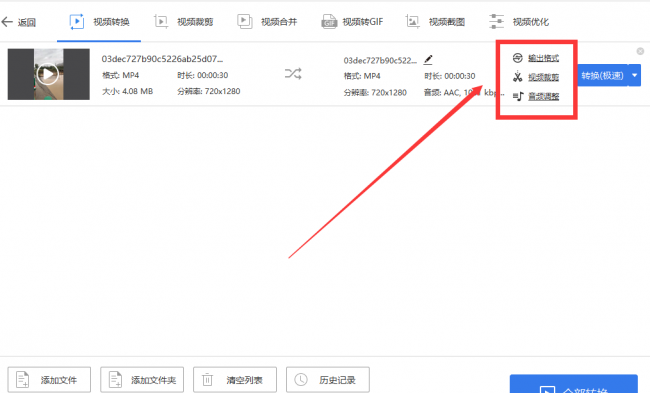Viewport: 650px width, 393px height.
Task: Open the 视频转换 tab
Action: [99, 22]
